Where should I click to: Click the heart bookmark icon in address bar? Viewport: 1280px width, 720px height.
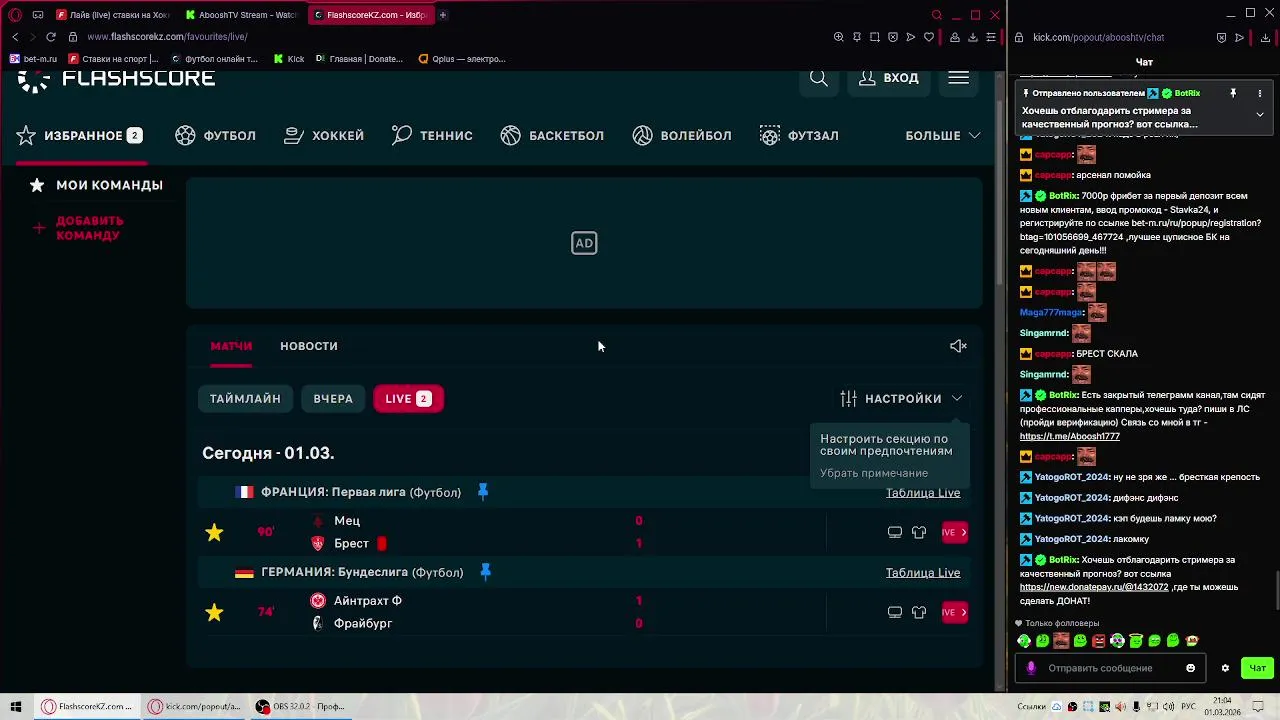pyautogui.click(x=929, y=37)
